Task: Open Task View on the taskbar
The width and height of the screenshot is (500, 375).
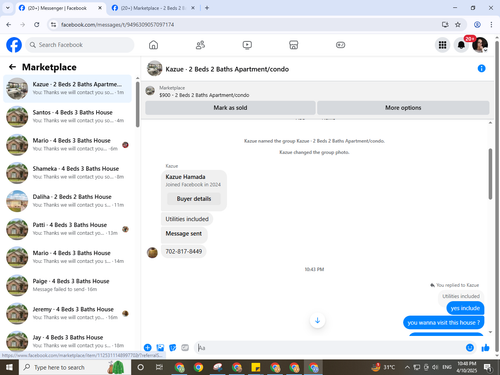Action: pos(159,367)
